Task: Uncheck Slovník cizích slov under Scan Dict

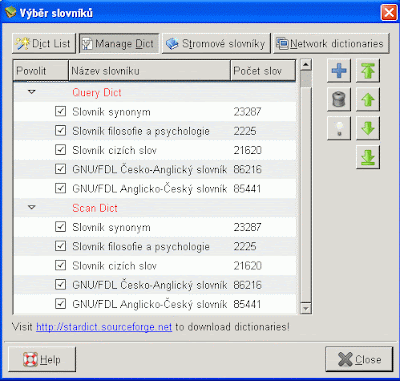Action: coord(60,265)
